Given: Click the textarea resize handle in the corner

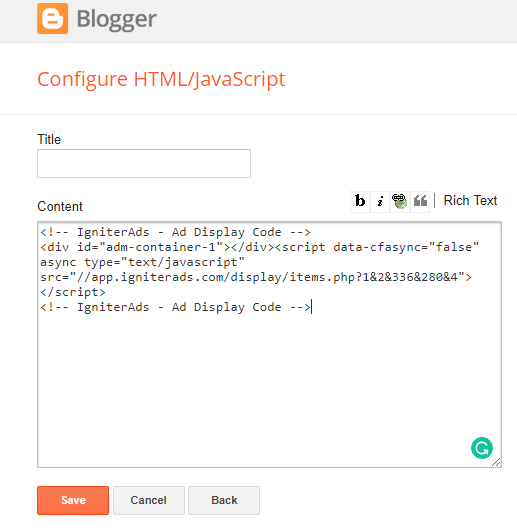Looking at the screenshot, I should (x=496, y=462).
